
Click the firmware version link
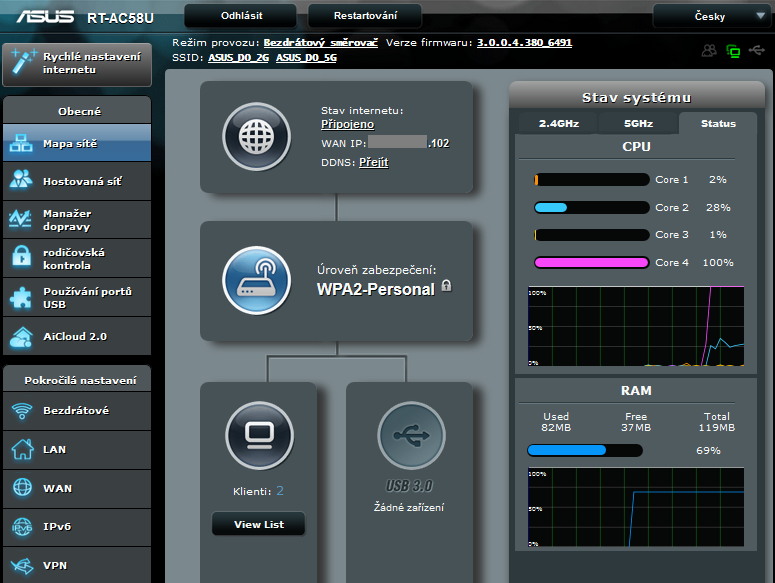click(x=524, y=43)
